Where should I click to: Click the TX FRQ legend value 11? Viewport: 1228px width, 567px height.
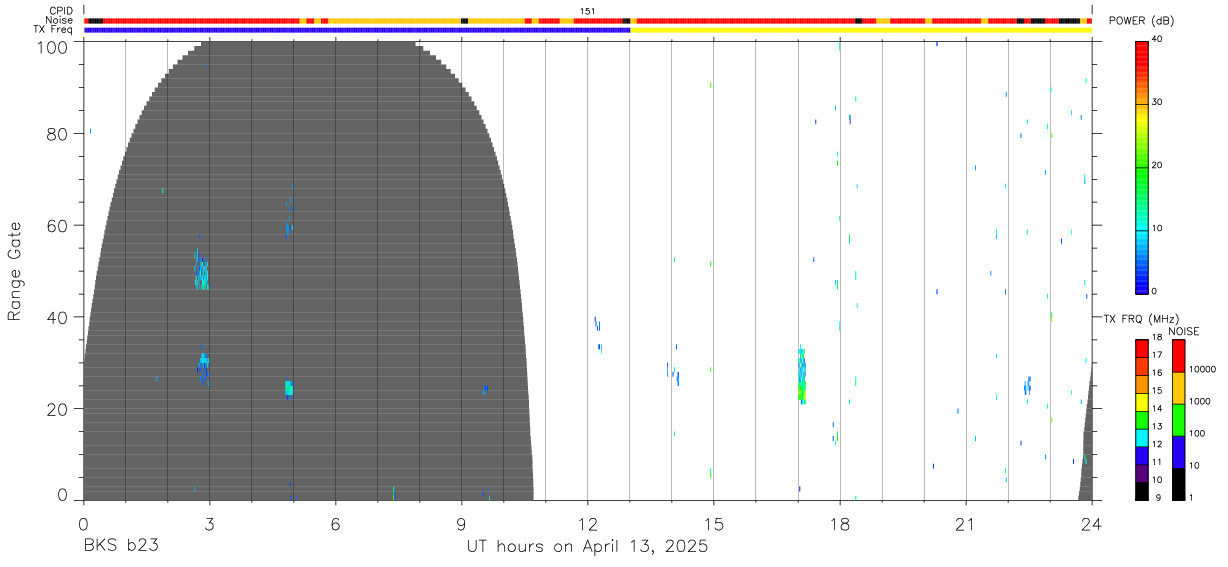click(x=1157, y=462)
